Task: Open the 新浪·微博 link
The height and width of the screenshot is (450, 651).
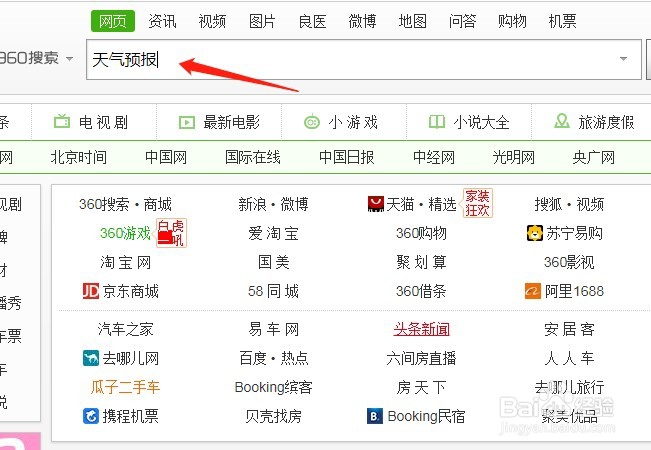Action: [x=273, y=204]
